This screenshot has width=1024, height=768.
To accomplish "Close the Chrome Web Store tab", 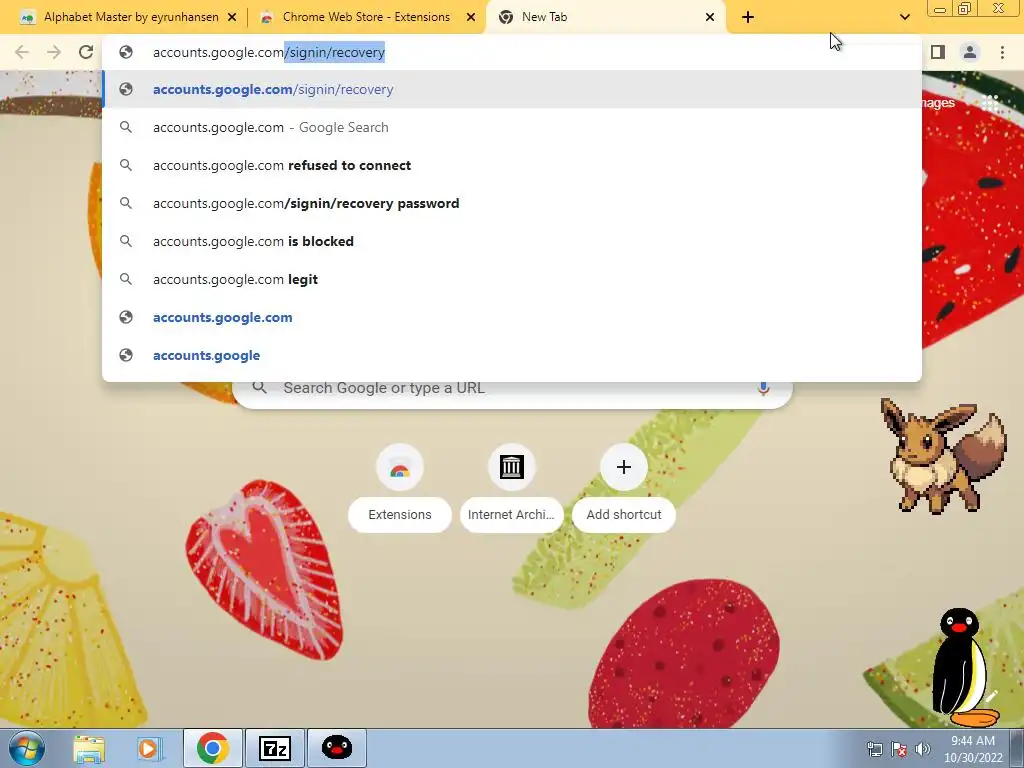I will [471, 18].
